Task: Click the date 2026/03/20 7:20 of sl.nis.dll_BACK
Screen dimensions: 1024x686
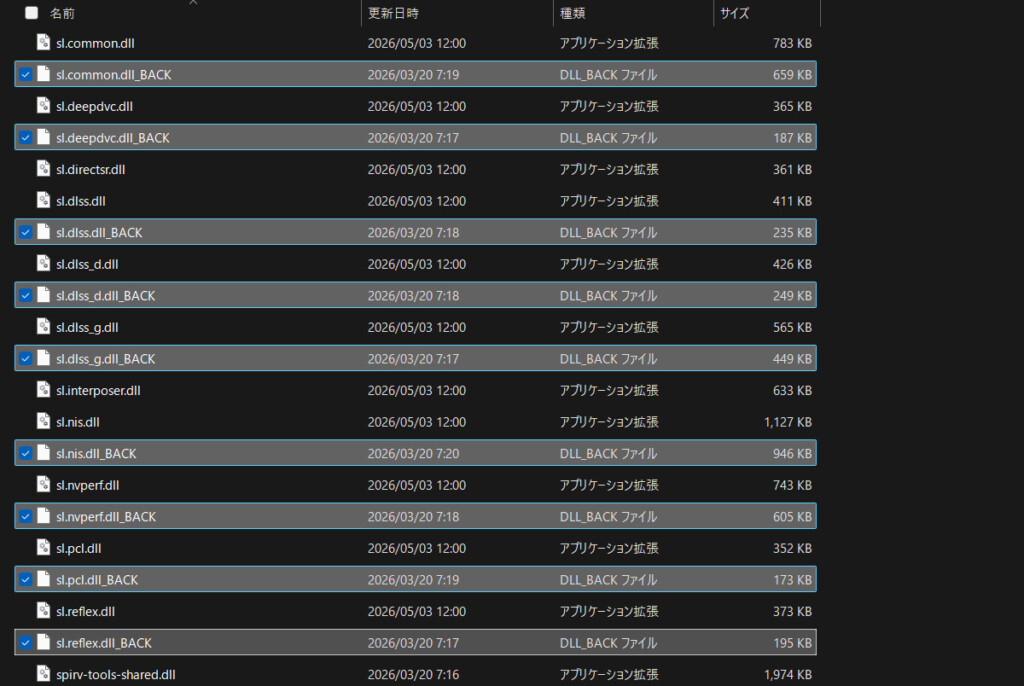Action: 413,453
